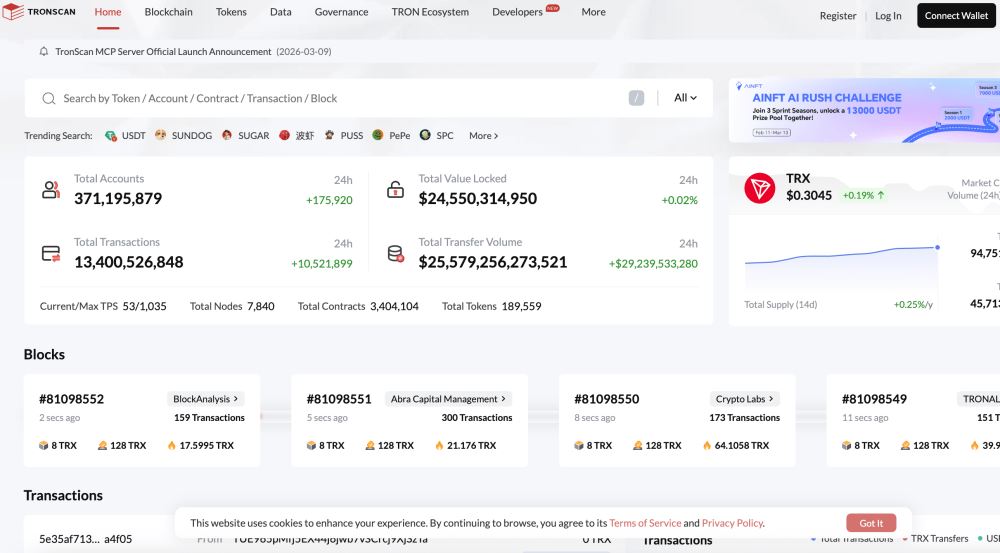Click the USDT trending token icon
The image size is (1000, 553).
[x=110, y=135]
